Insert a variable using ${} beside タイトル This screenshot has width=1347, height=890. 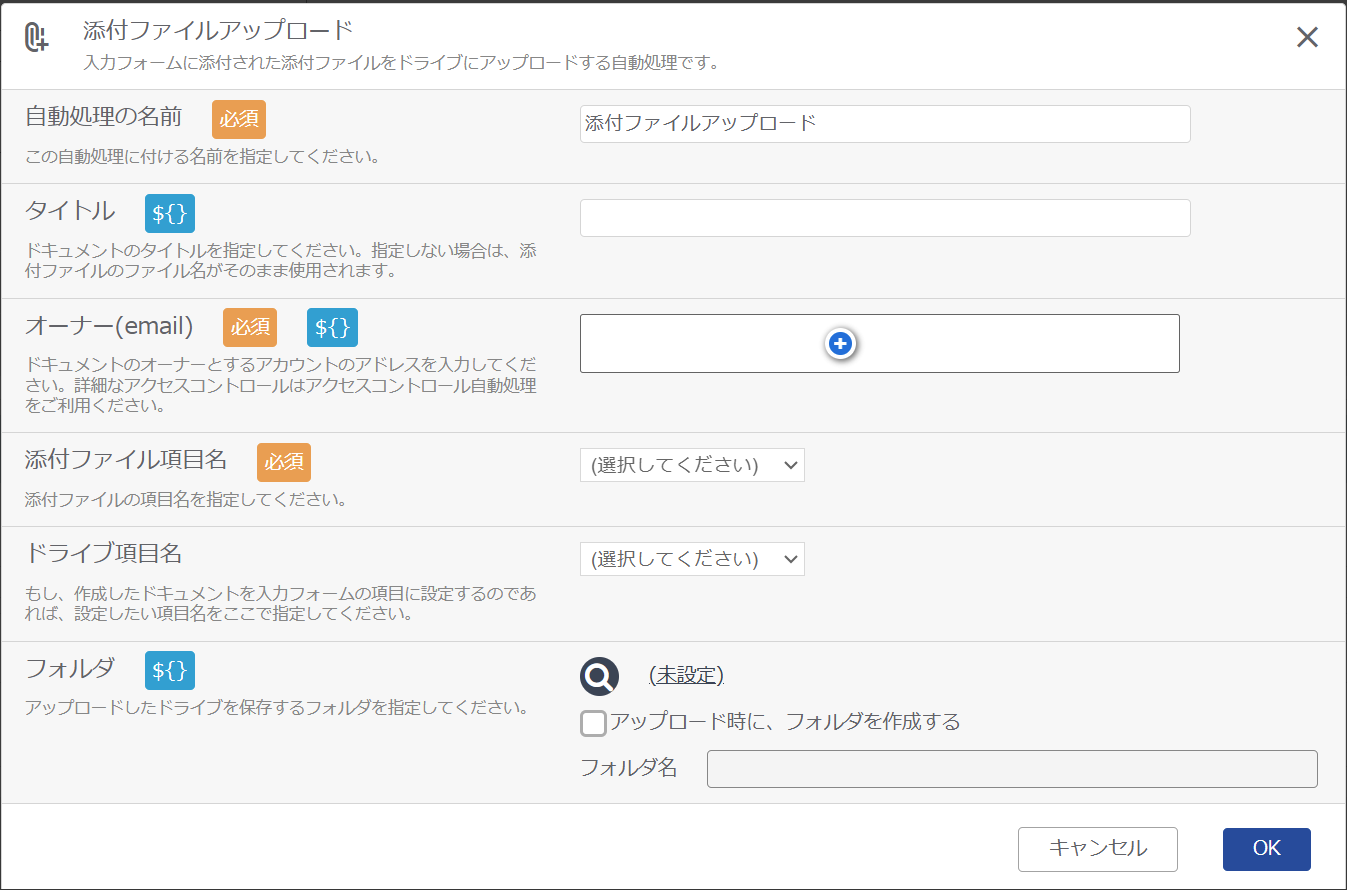click(169, 212)
